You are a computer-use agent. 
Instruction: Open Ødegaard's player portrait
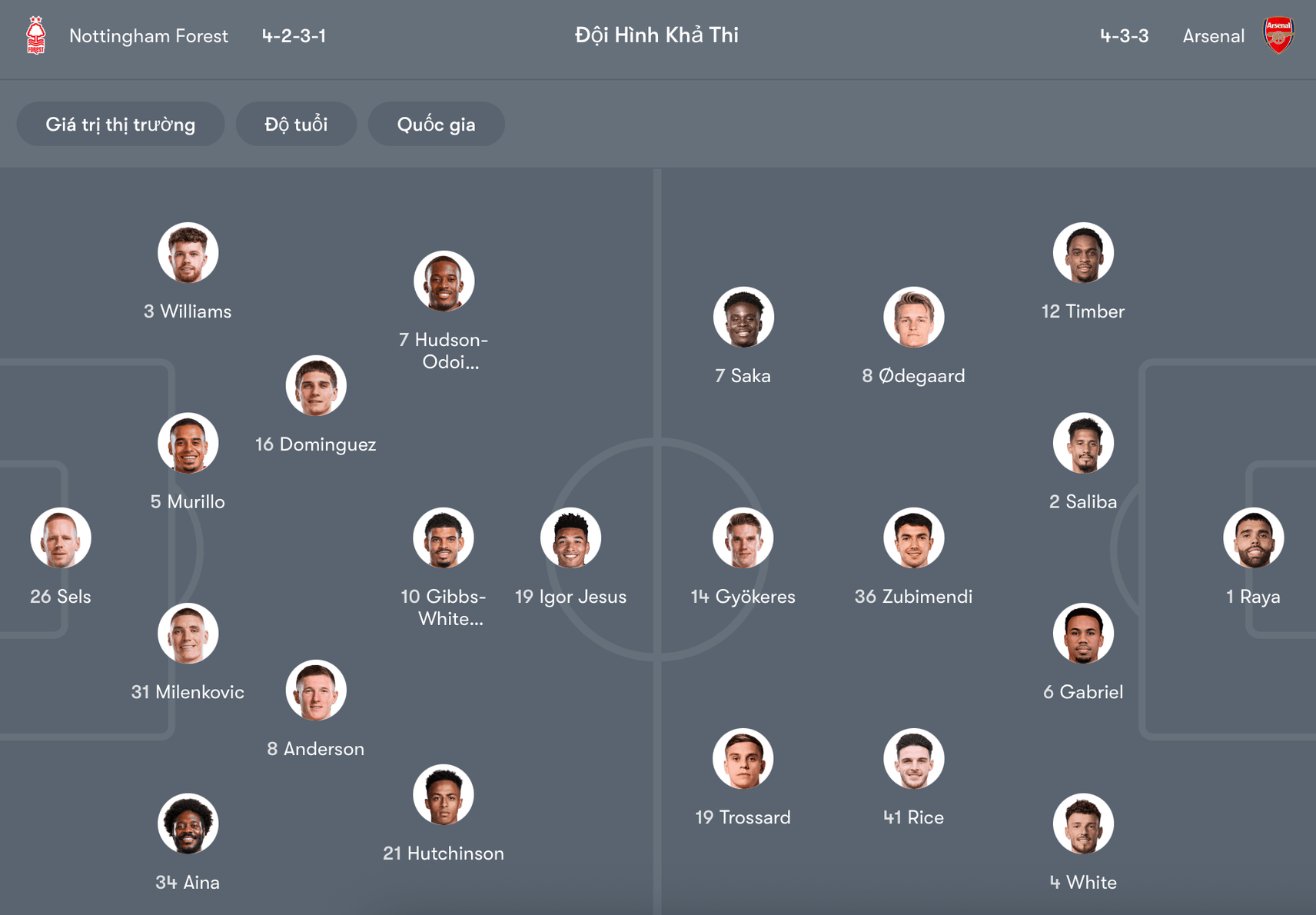coord(913,317)
